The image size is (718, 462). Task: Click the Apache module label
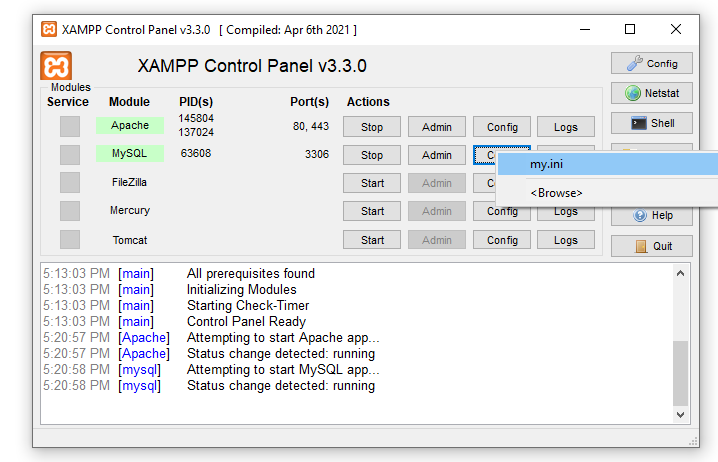click(130, 125)
